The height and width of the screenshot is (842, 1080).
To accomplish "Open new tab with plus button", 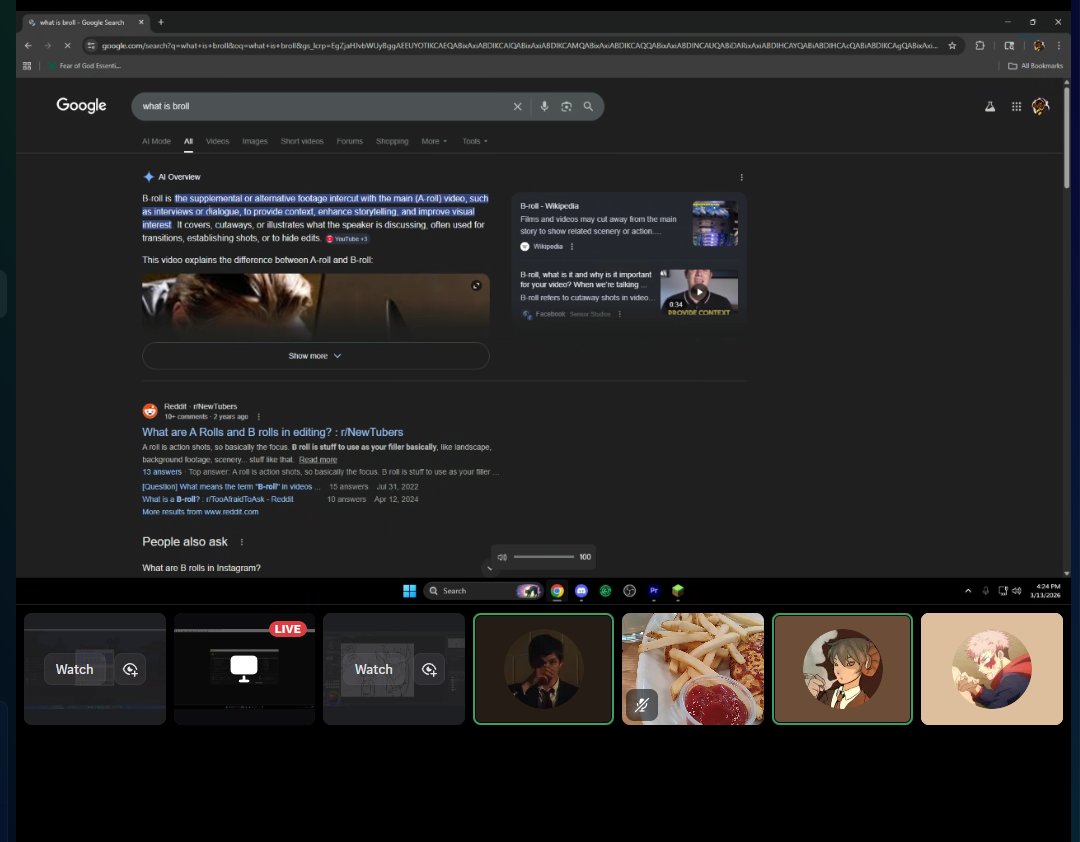I will [160, 22].
